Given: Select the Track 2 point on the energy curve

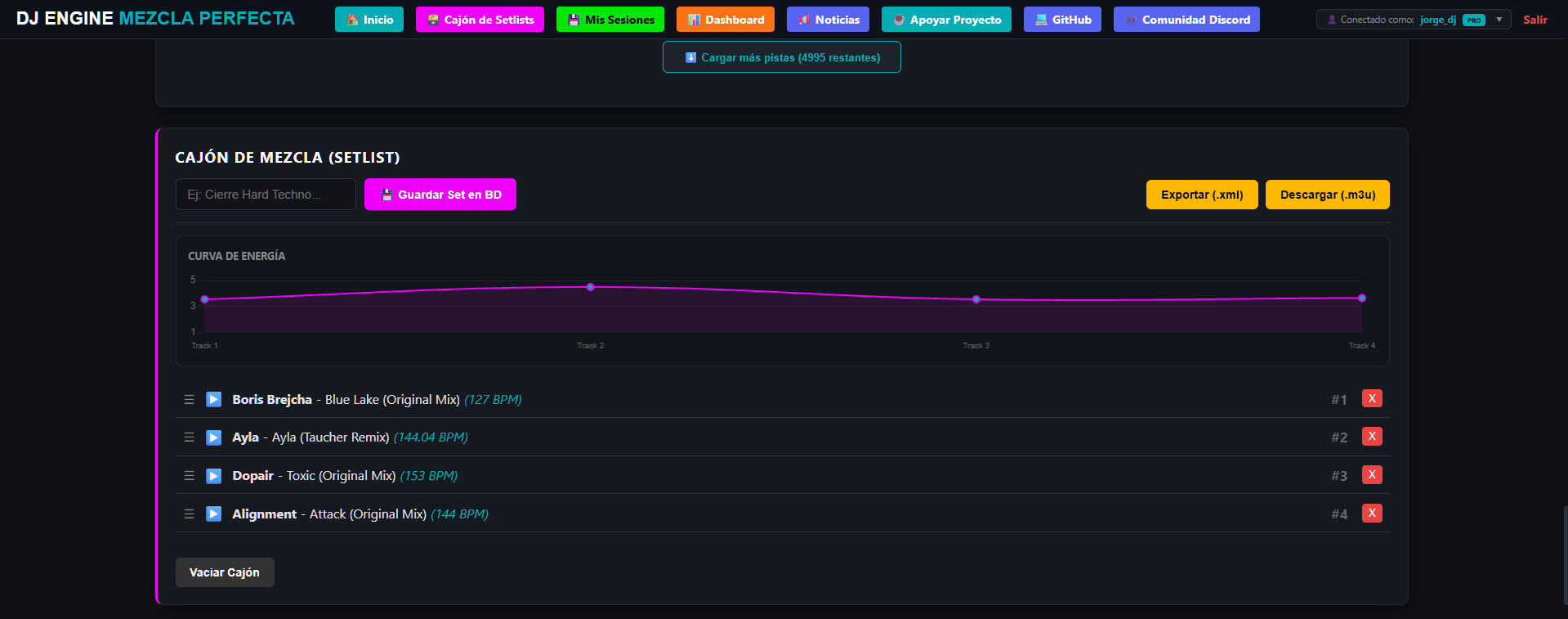Looking at the screenshot, I should point(591,287).
